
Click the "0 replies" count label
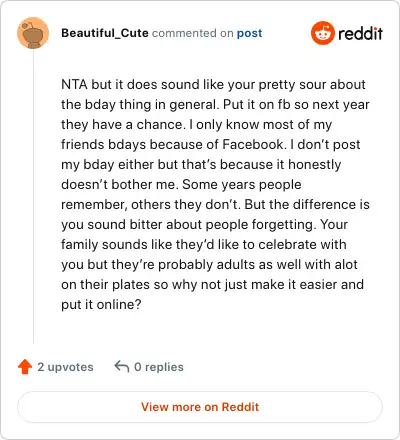159,367
